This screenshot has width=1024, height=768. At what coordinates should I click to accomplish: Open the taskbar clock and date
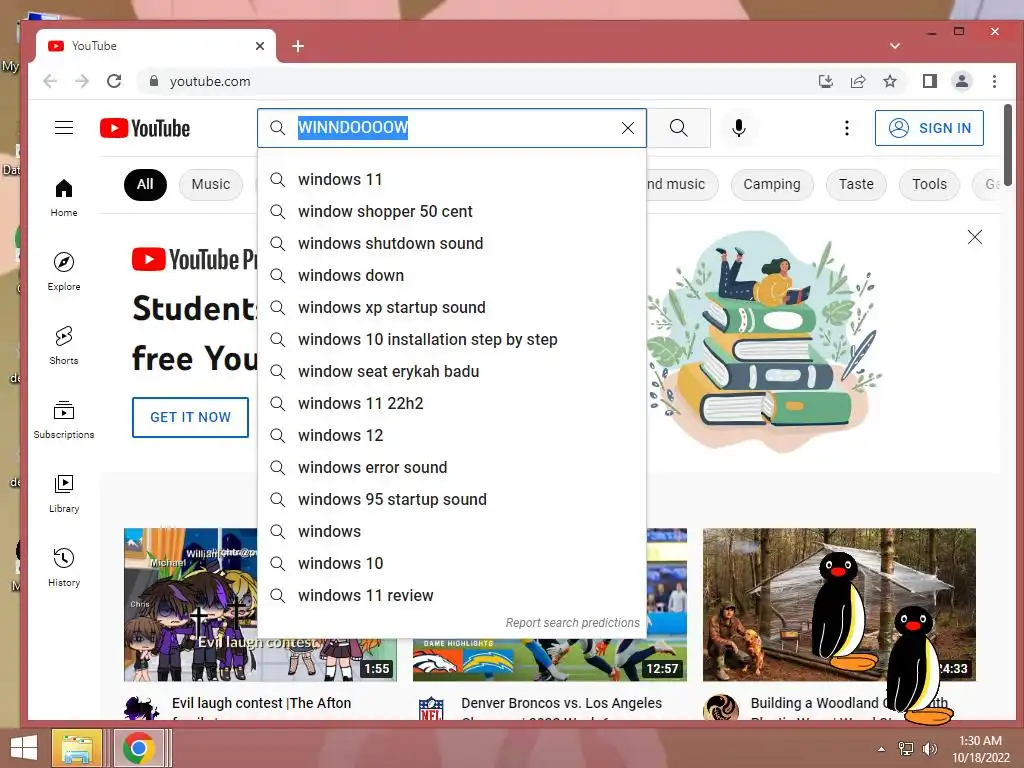[980, 749]
